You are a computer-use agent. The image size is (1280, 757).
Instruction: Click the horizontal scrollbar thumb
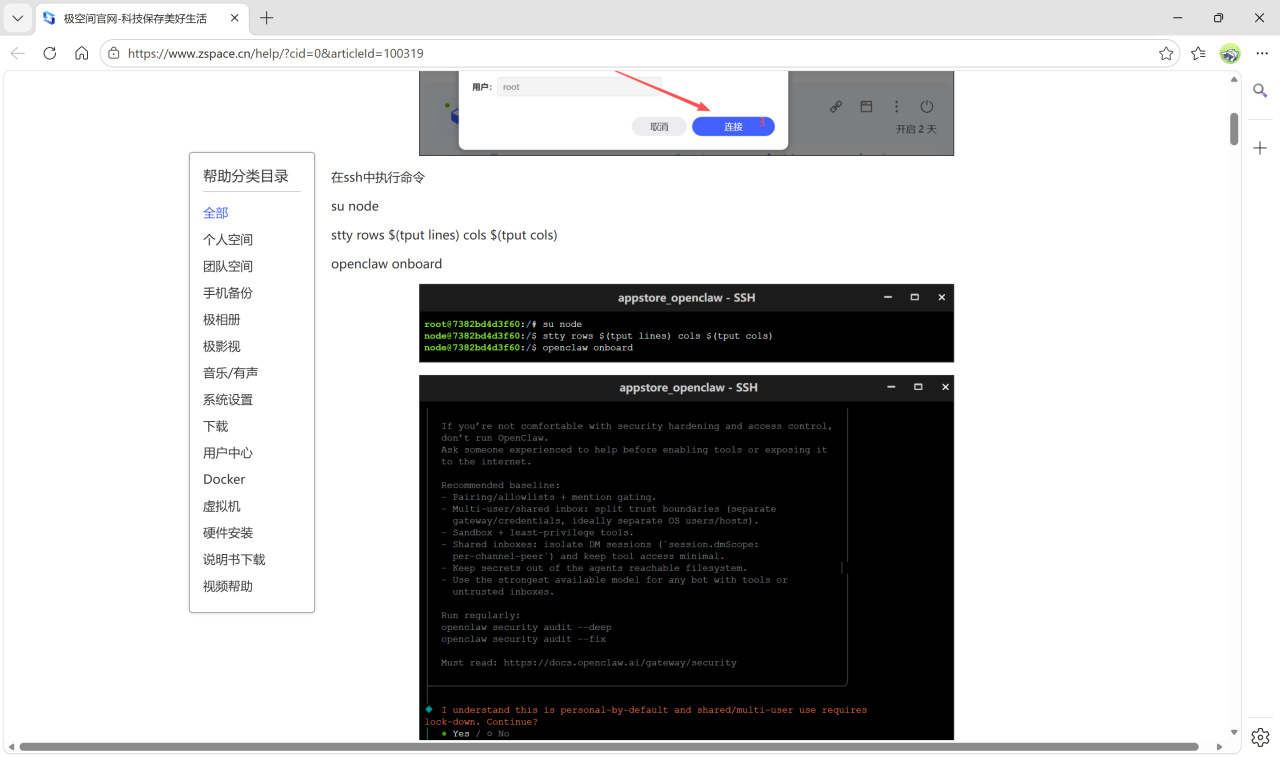click(608, 747)
